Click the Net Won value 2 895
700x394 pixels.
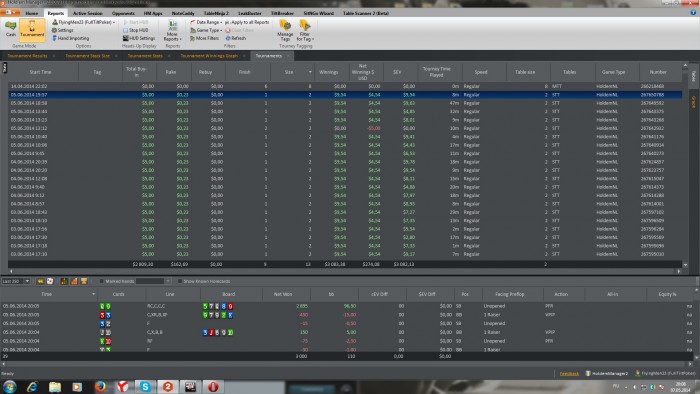(302, 306)
